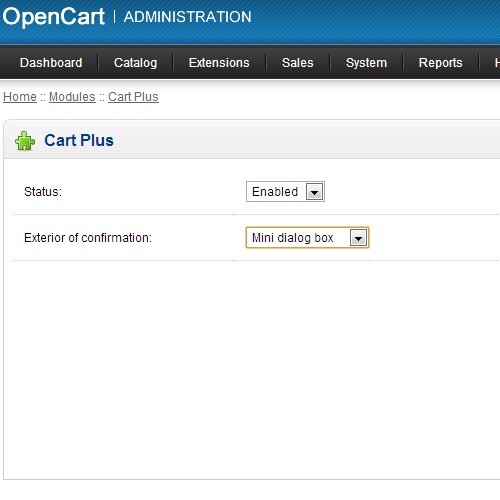Click the OpenCart logo

pos(54,17)
